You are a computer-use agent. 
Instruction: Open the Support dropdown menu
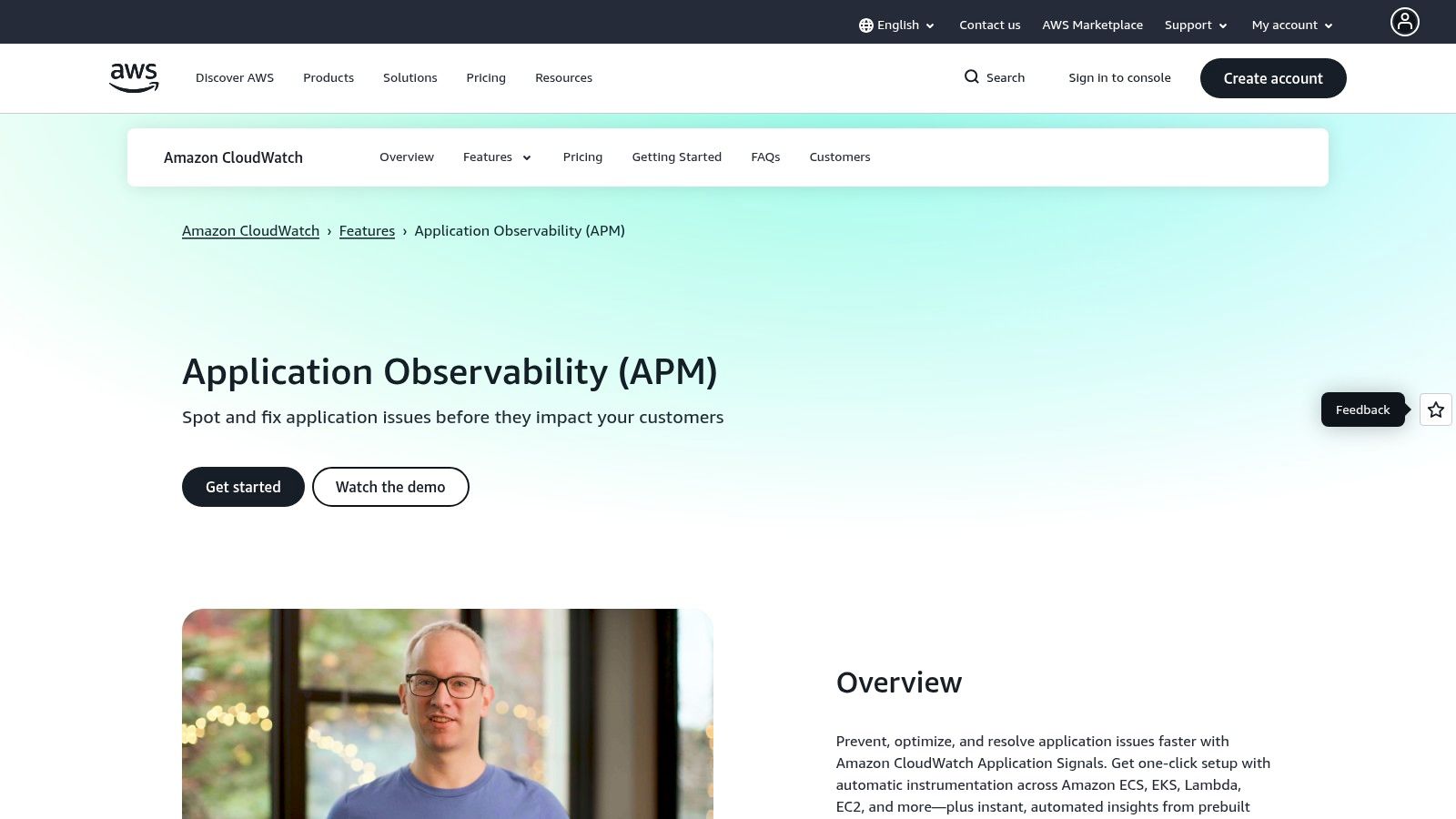click(x=1195, y=25)
